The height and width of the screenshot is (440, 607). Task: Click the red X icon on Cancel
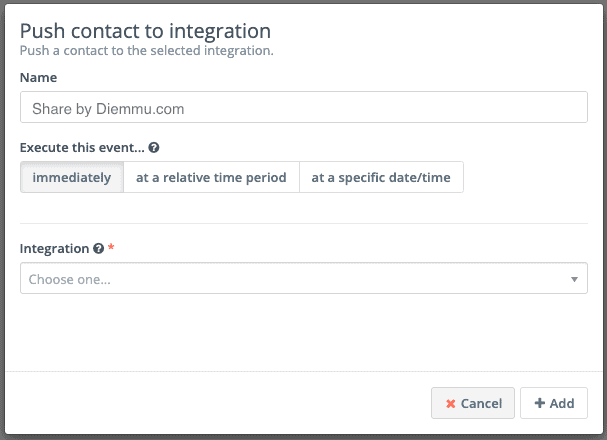pyautogui.click(x=451, y=404)
